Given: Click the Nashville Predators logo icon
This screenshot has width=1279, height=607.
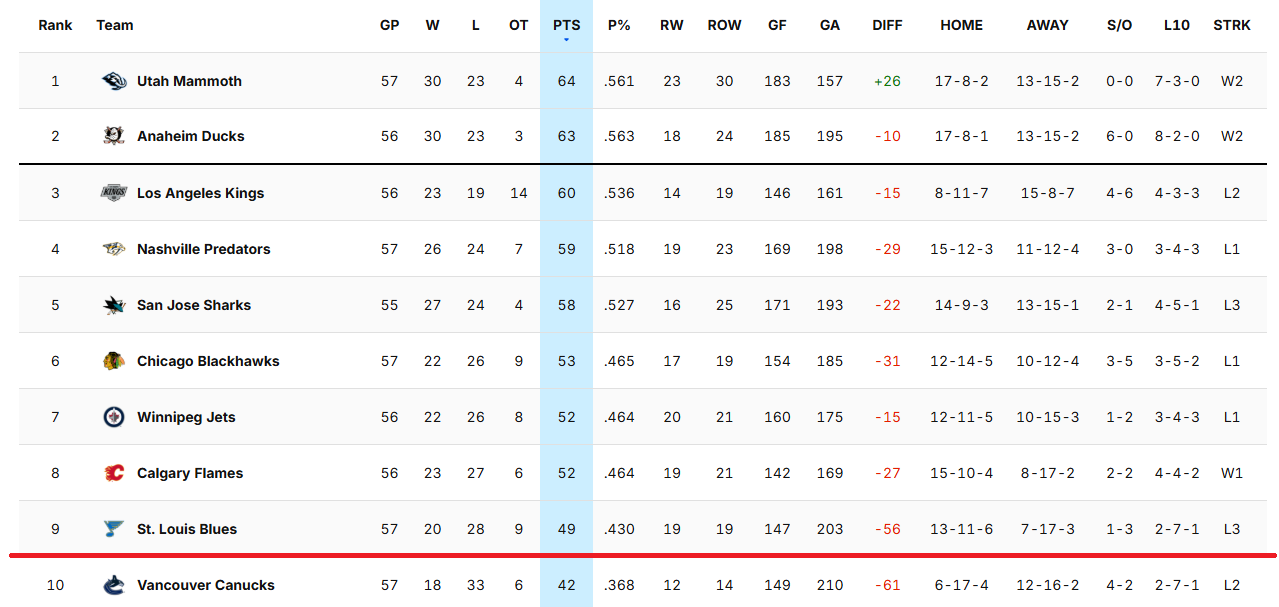Looking at the screenshot, I should [114, 249].
